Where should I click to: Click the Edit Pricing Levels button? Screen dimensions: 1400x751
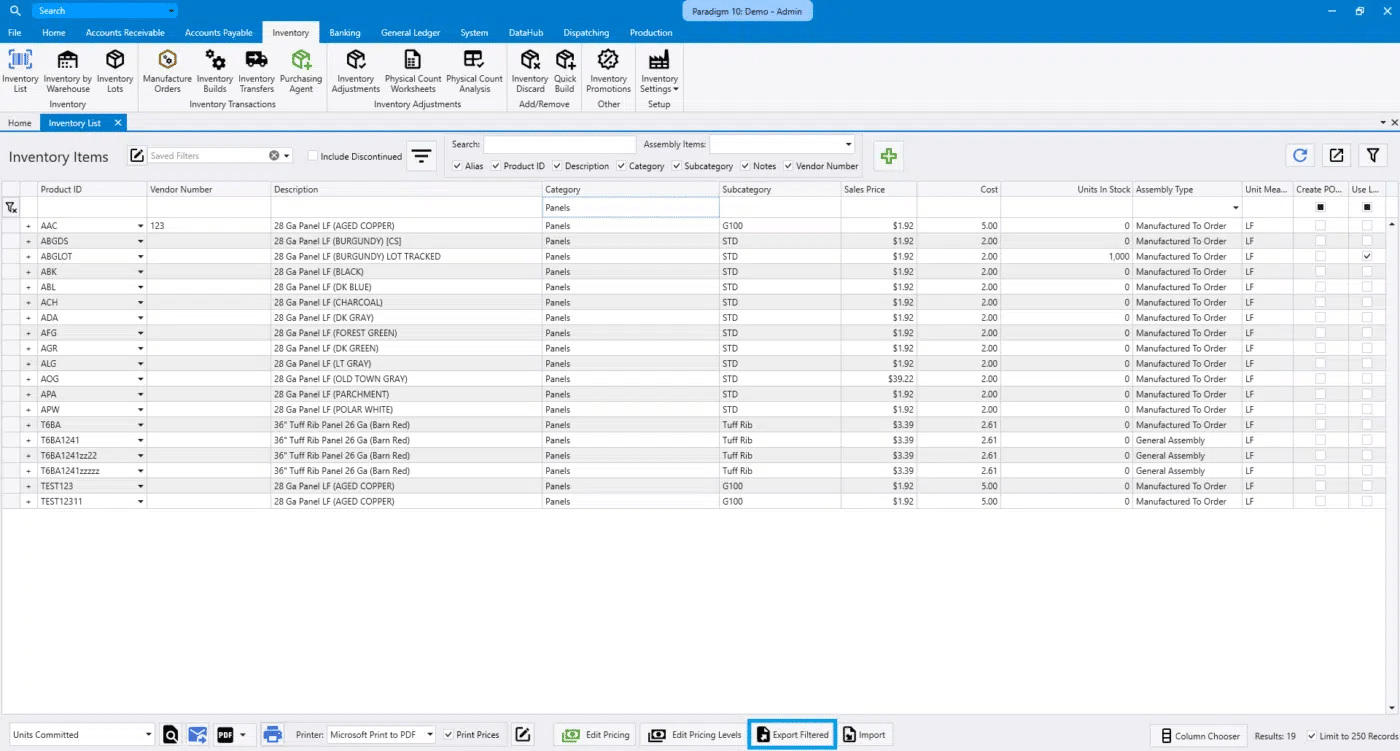point(694,735)
